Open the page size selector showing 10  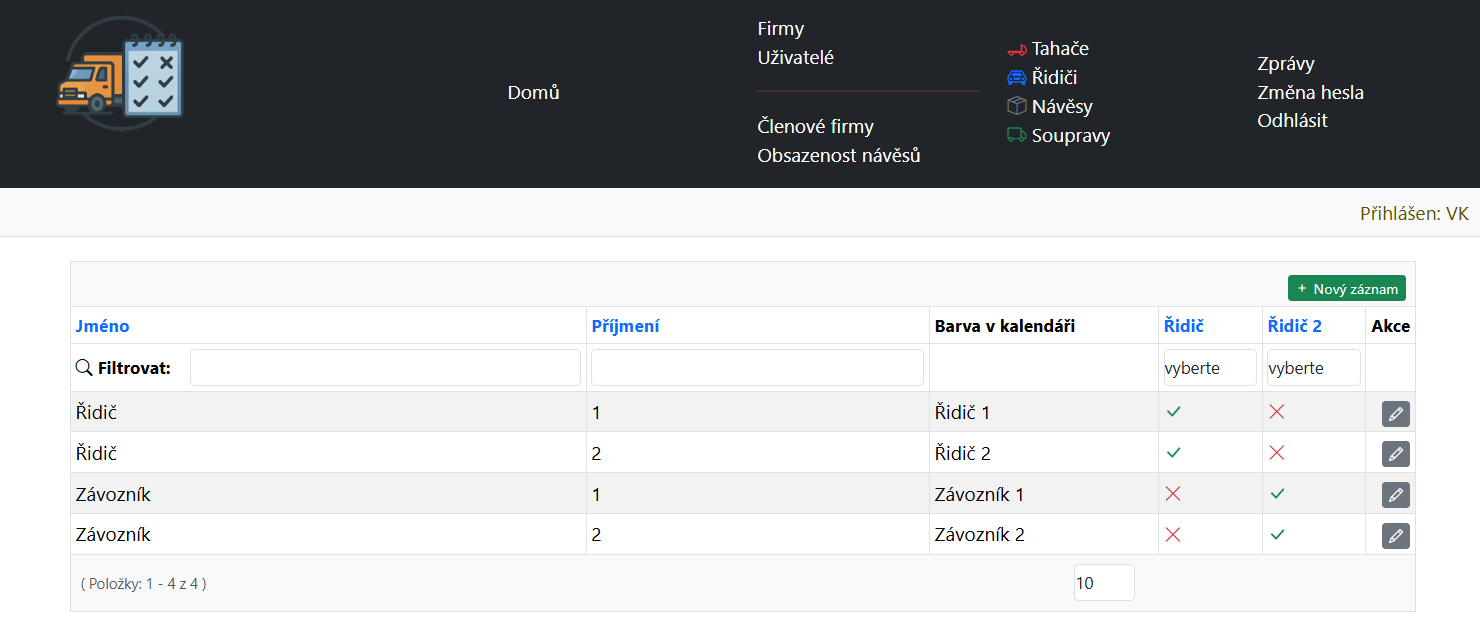tap(1104, 583)
